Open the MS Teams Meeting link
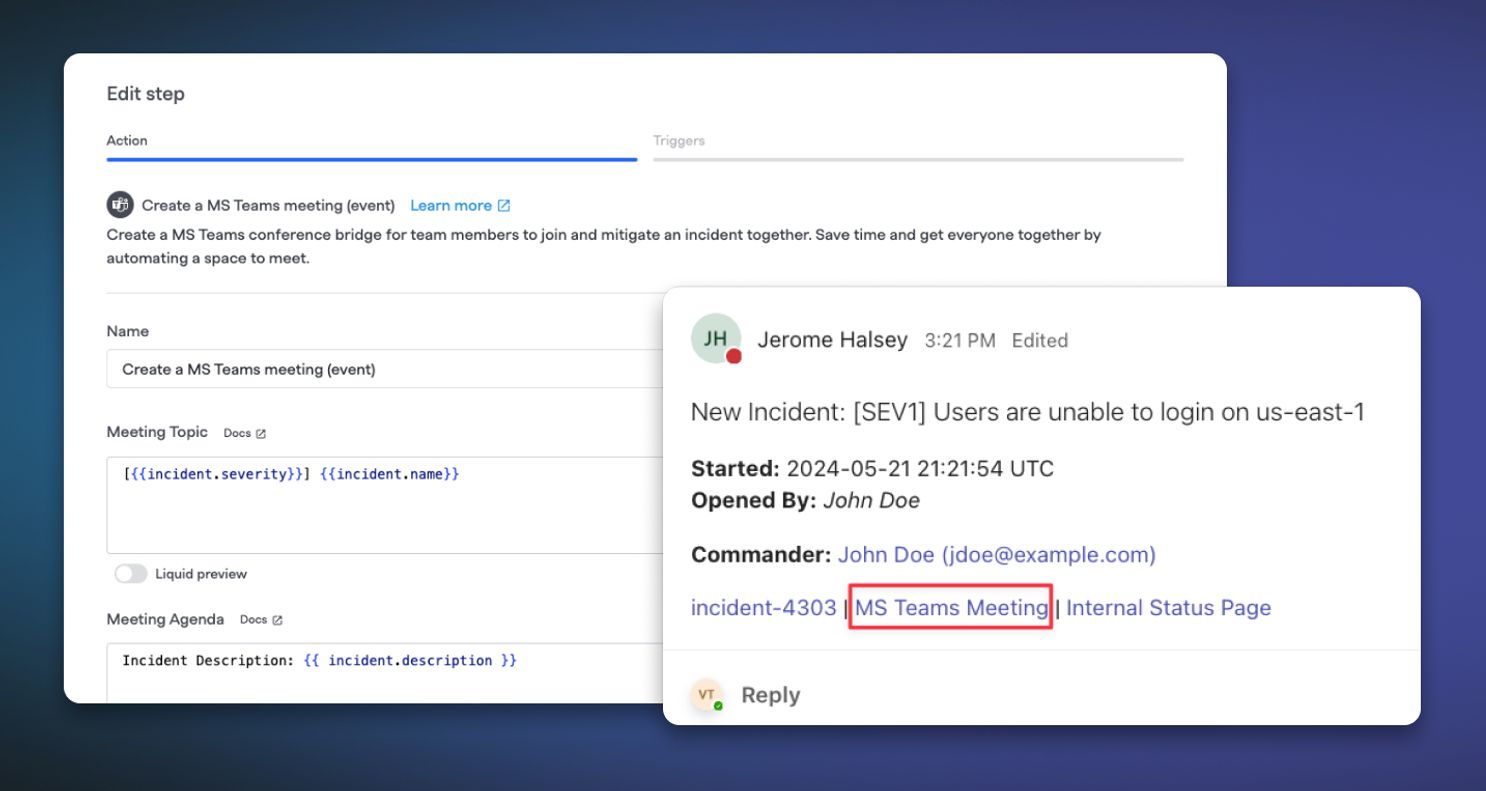The image size is (1486, 791). [x=952, y=608]
